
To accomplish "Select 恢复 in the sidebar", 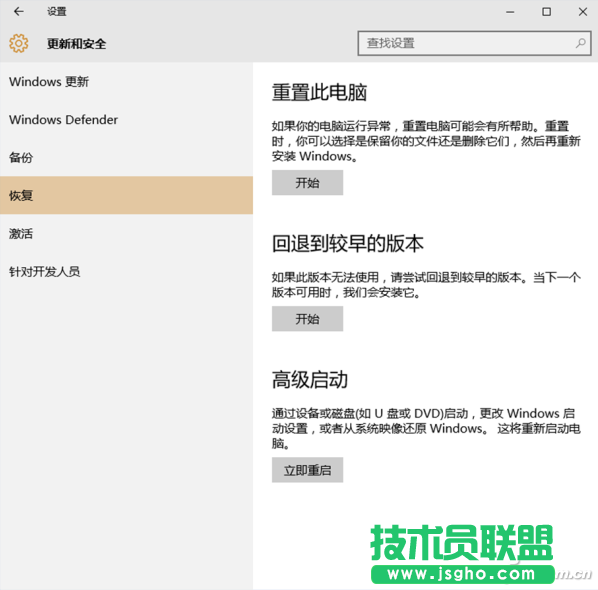I will pyautogui.click(x=126, y=195).
